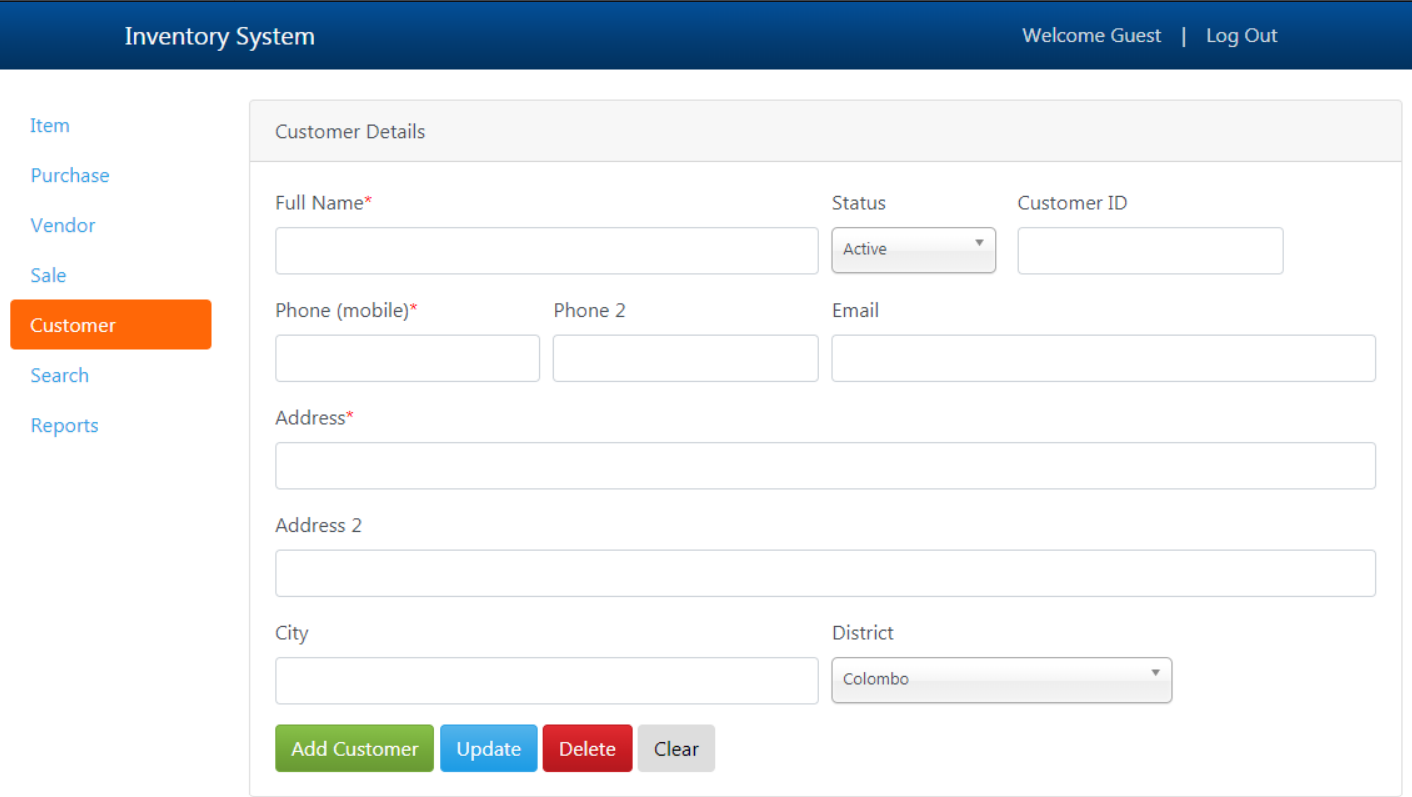Image resolution: width=1412 pixels, height=797 pixels.
Task: Click the blue Update button
Action: pyautogui.click(x=488, y=749)
